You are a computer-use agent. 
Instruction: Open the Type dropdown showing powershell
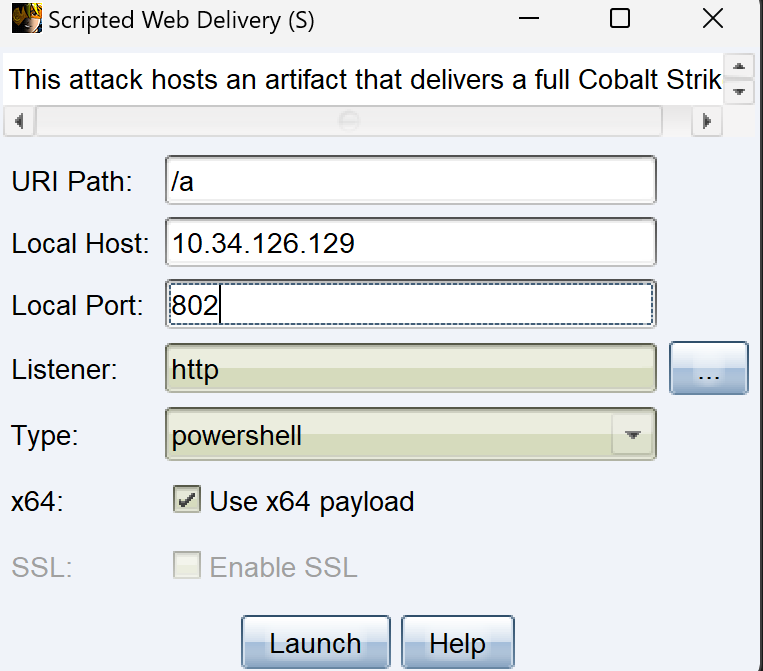411,434
